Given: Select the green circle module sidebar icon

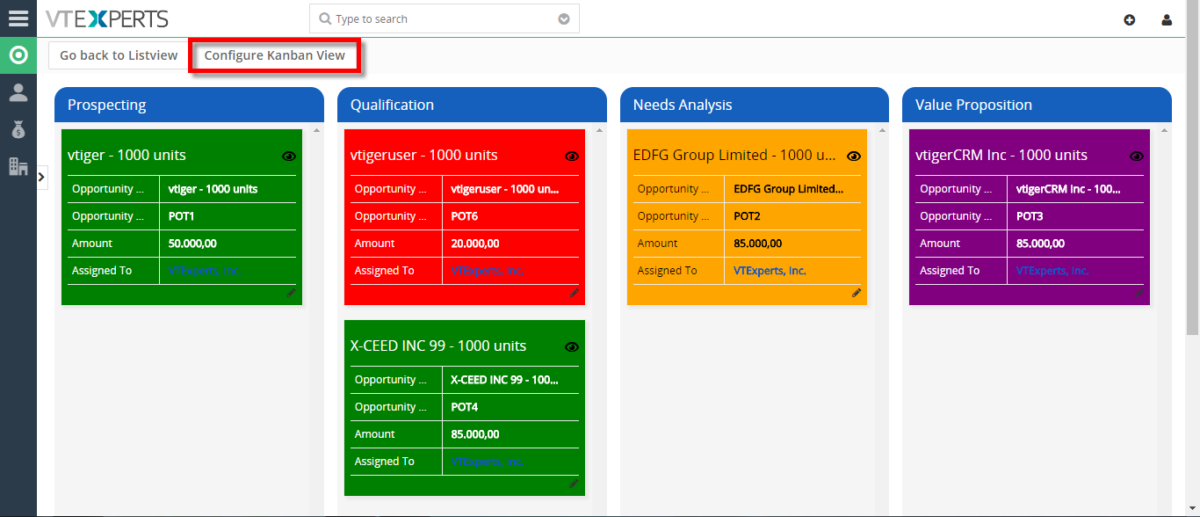Looking at the screenshot, I should point(18,55).
